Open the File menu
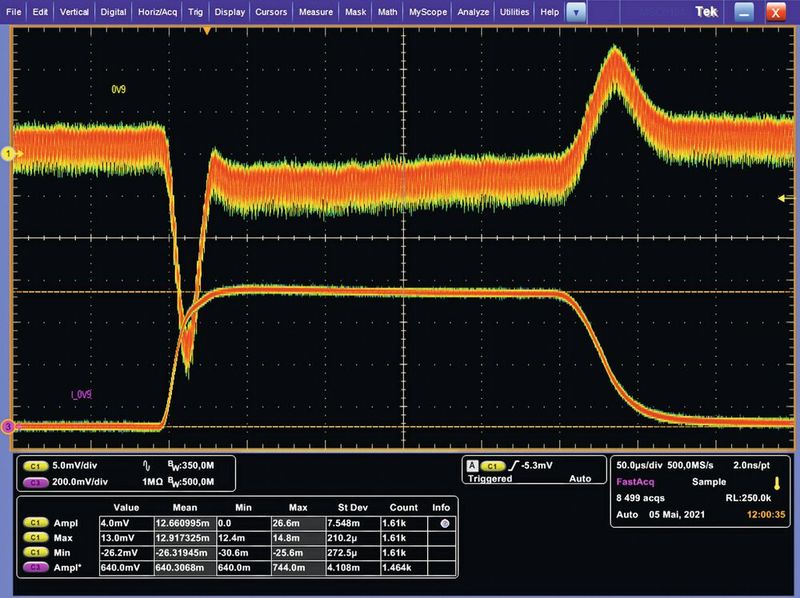 click(x=13, y=12)
